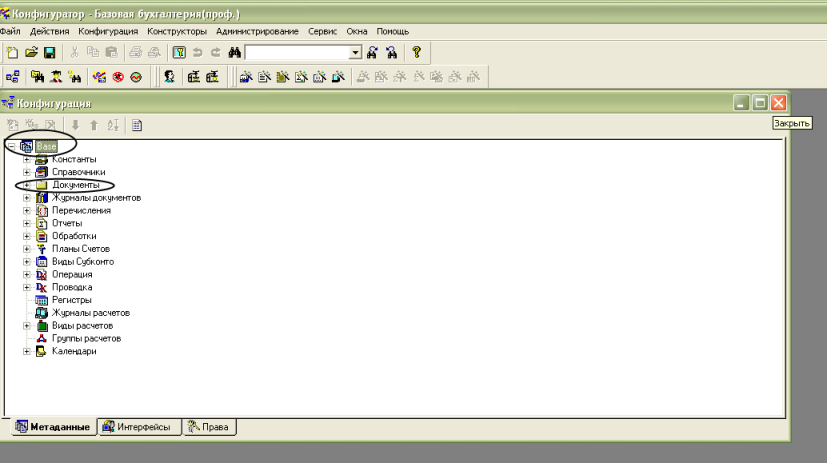Viewport: 827px width, 463px height.
Task: Expand the Справочники node
Action: coord(26,172)
